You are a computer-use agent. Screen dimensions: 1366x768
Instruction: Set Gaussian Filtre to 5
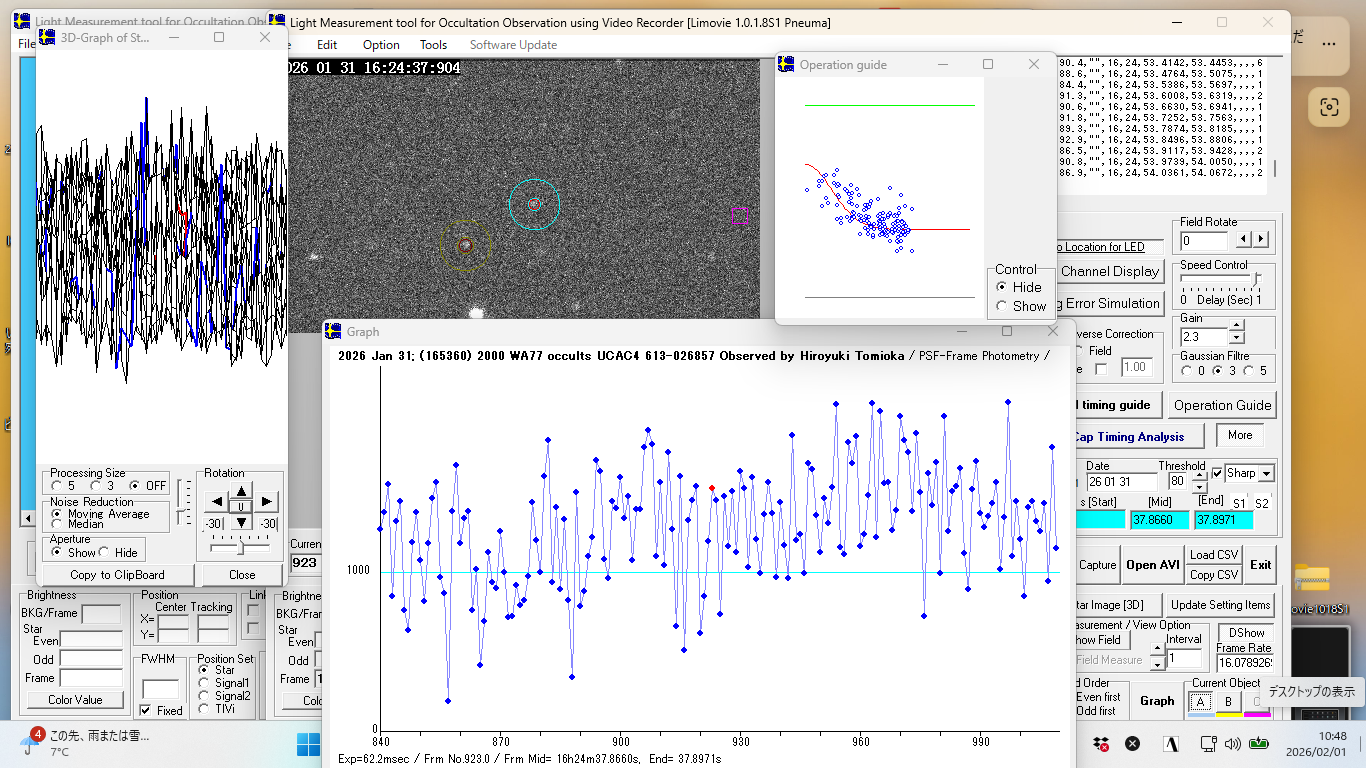[1248, 371]
